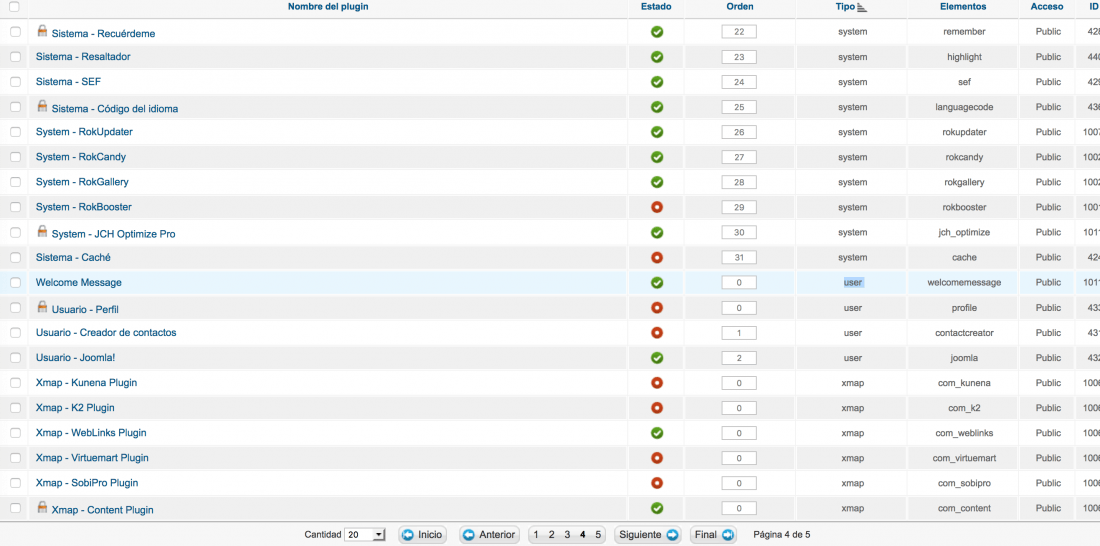Unpublish System - RokUpdater status icon

657,132
